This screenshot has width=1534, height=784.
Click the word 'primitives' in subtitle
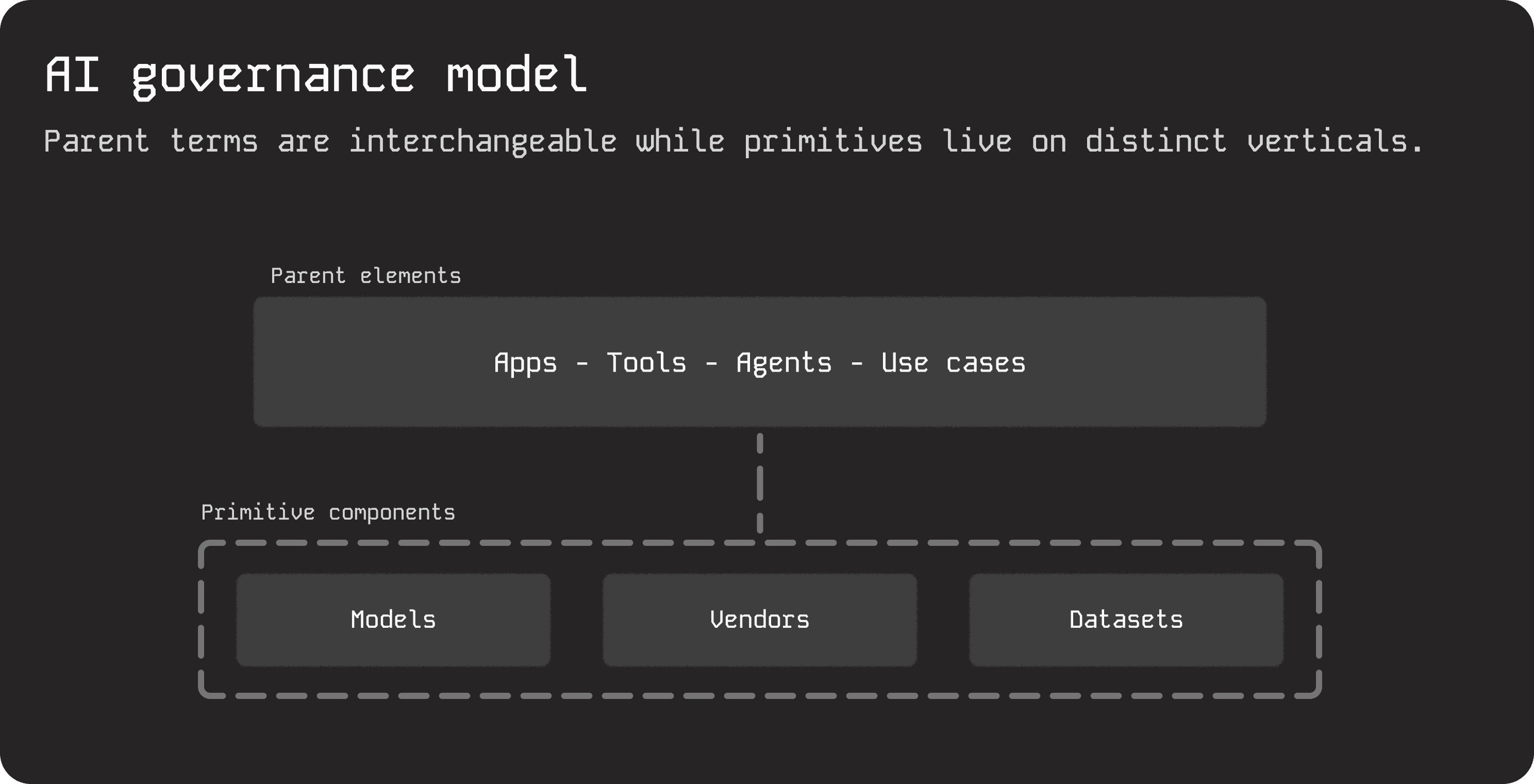click(832, 142)
